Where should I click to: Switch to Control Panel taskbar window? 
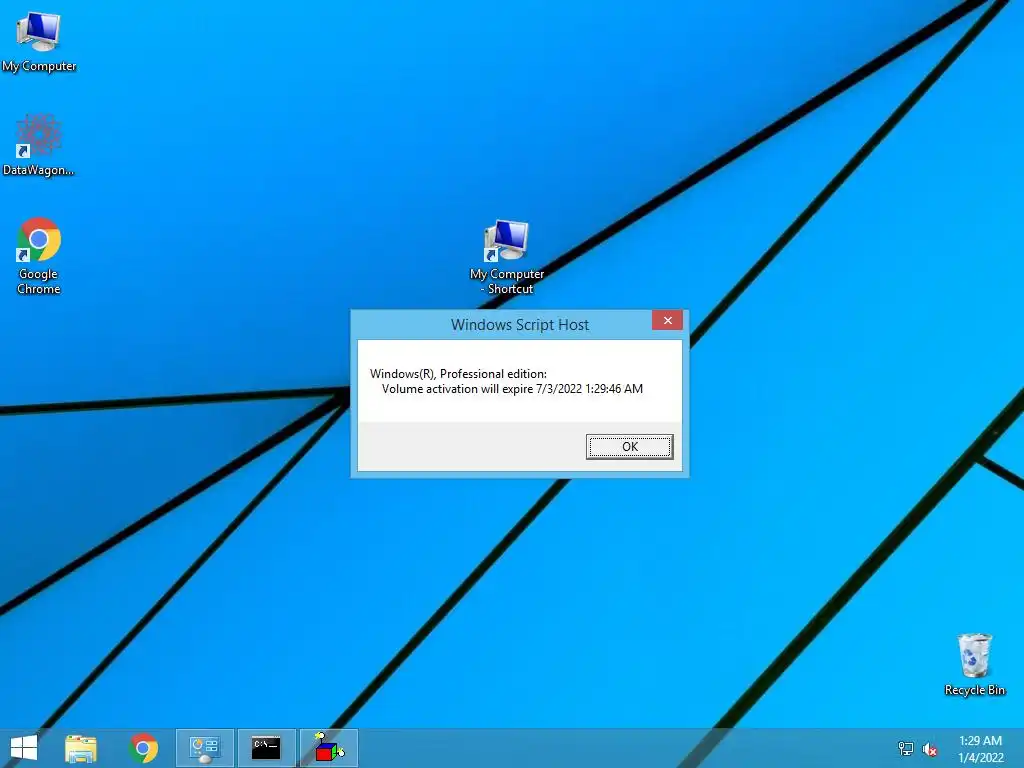pos(204,748)
